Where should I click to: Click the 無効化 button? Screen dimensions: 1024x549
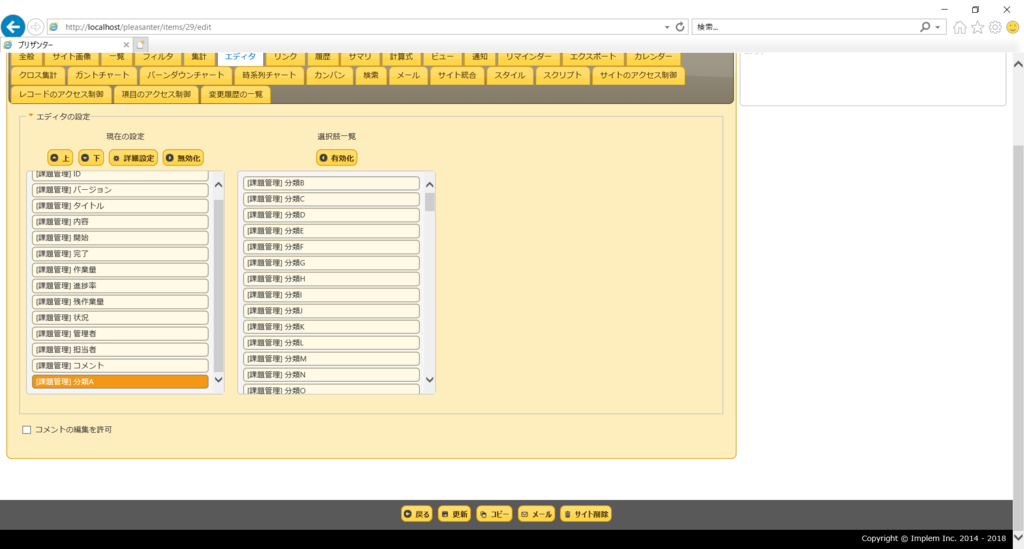click(184, 158)
